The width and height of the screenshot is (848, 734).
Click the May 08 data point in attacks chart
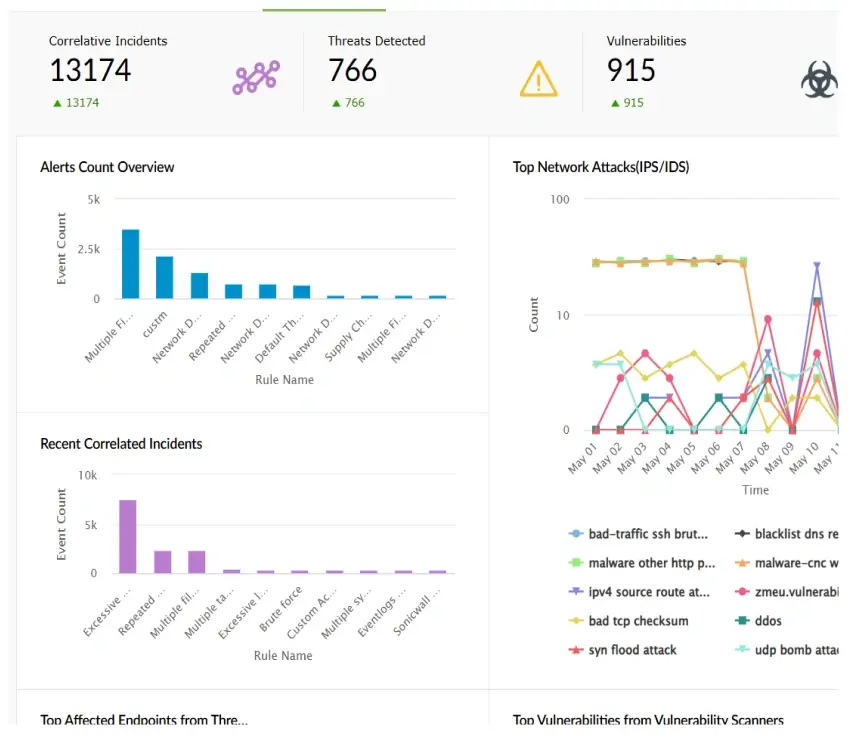770,320
